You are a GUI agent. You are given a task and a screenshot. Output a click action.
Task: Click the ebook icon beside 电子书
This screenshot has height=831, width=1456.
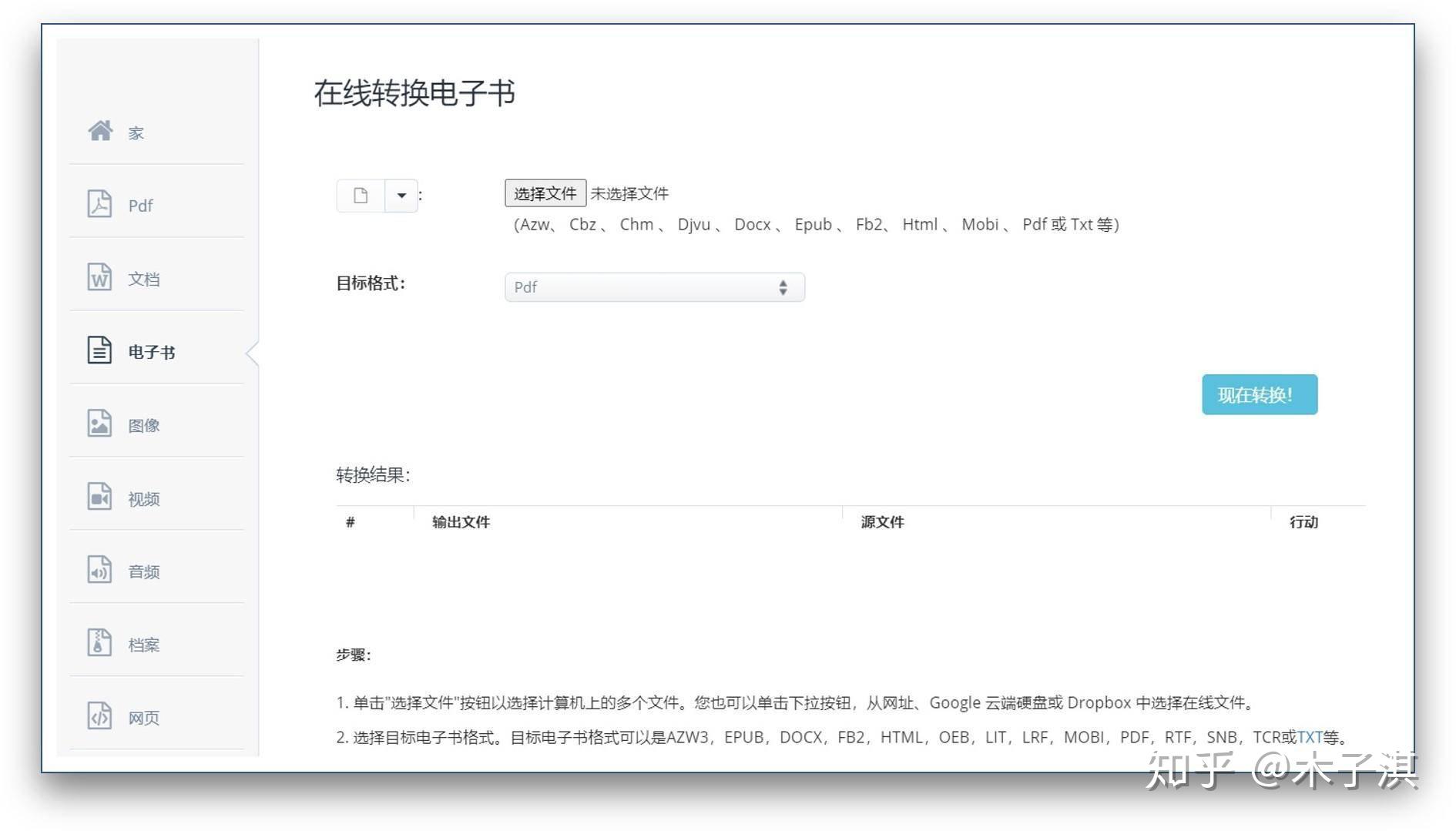99,350
